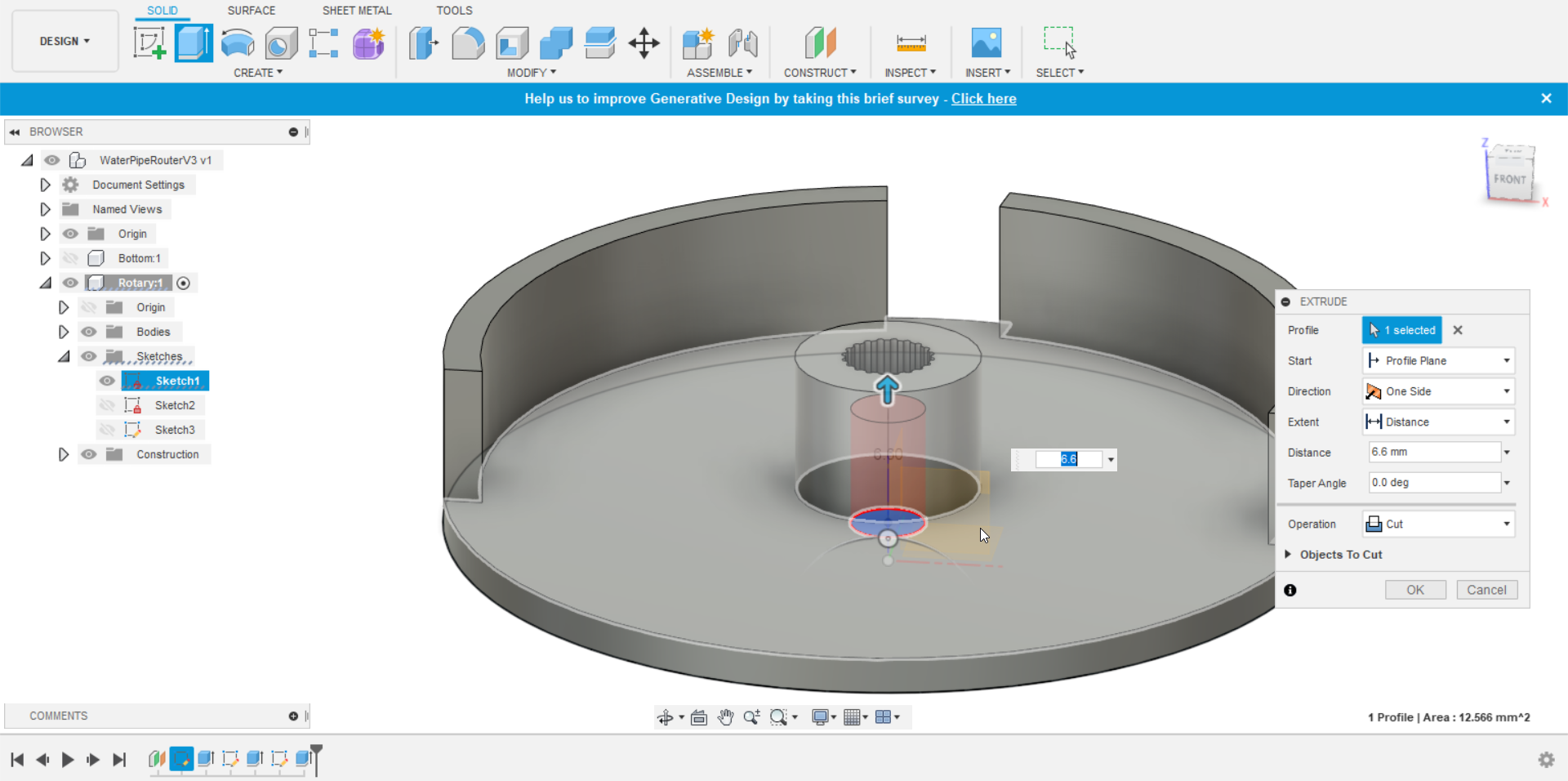Select the Fillet tool in Modify

pyautogui.click(x=468, y=42)
